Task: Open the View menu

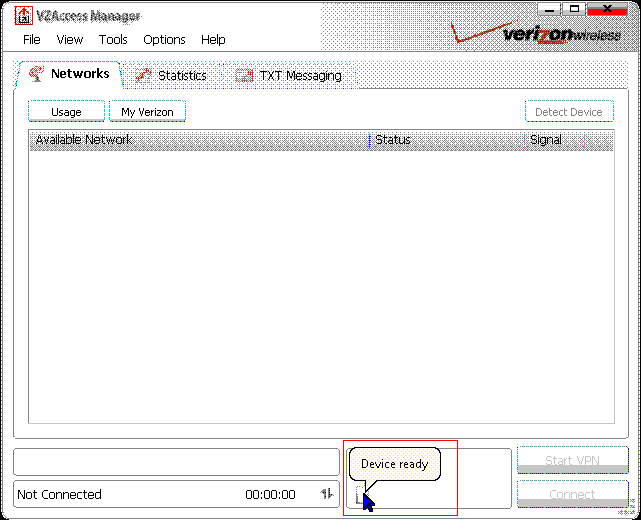Action: (x=69, y=40)
